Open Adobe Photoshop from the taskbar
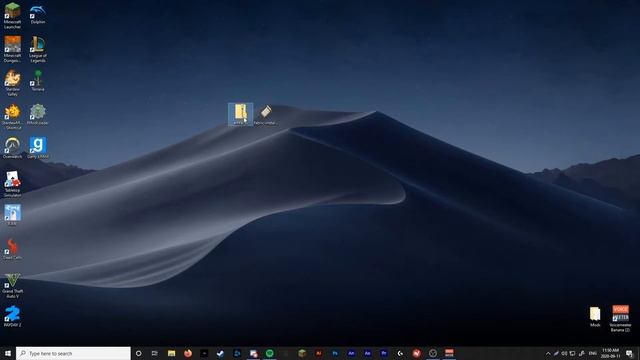This screenshot has width=640, height=360. (335, 353)
